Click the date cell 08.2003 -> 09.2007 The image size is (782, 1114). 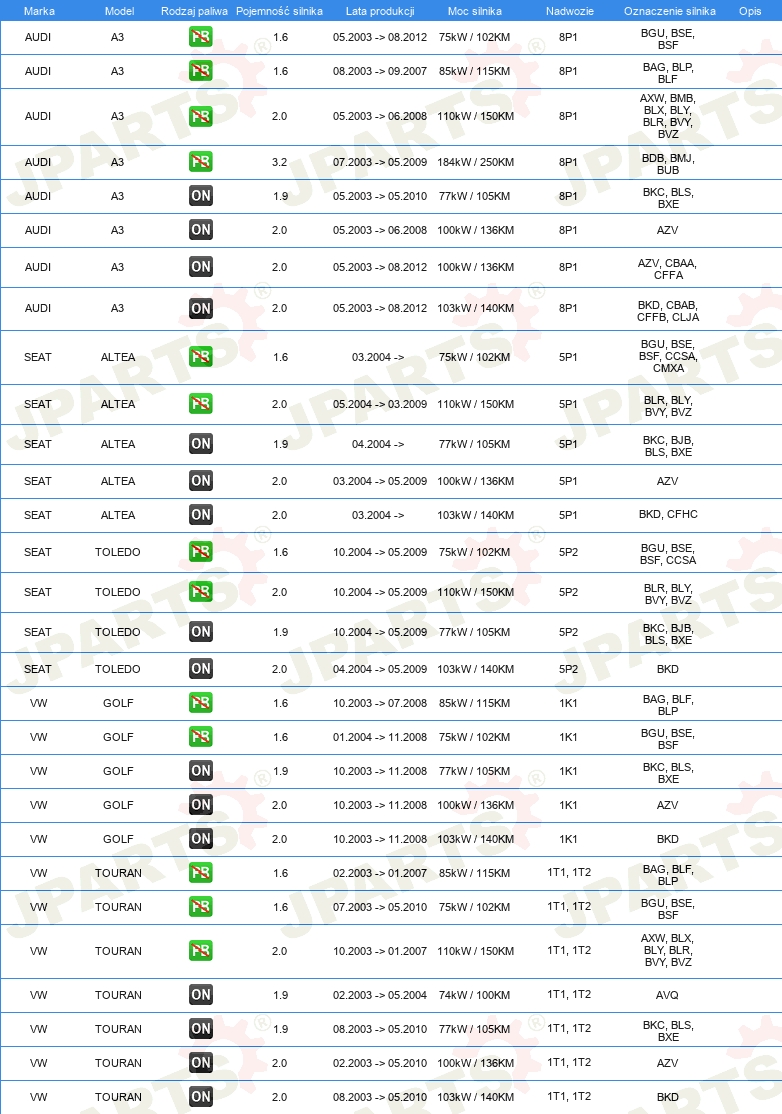(380, 71)
